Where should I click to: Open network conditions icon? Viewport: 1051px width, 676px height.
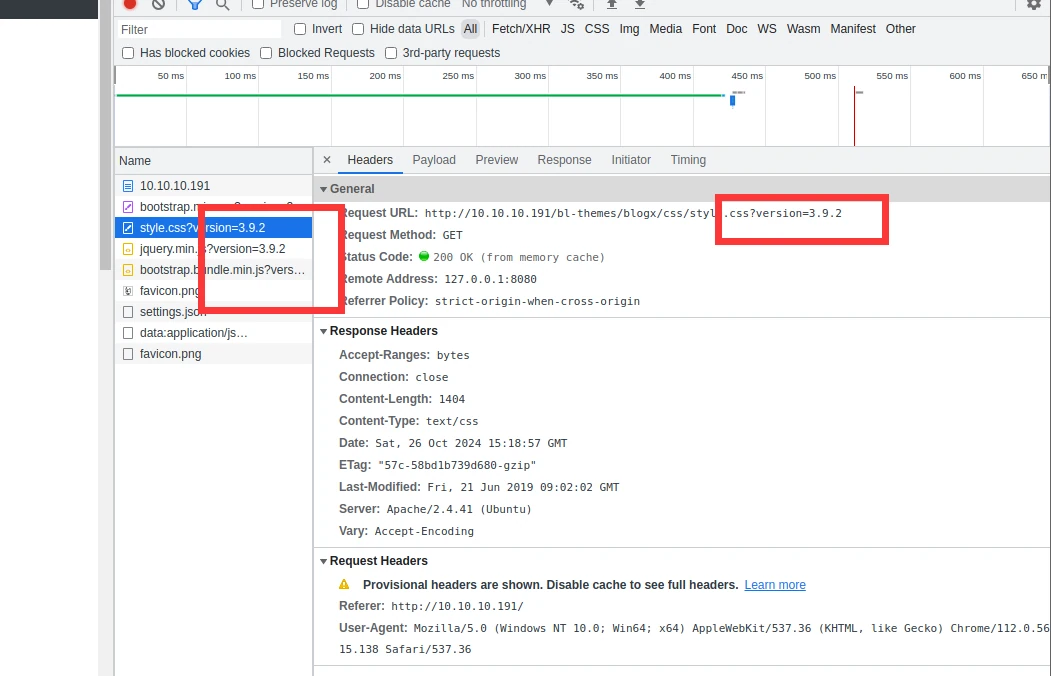576,4
